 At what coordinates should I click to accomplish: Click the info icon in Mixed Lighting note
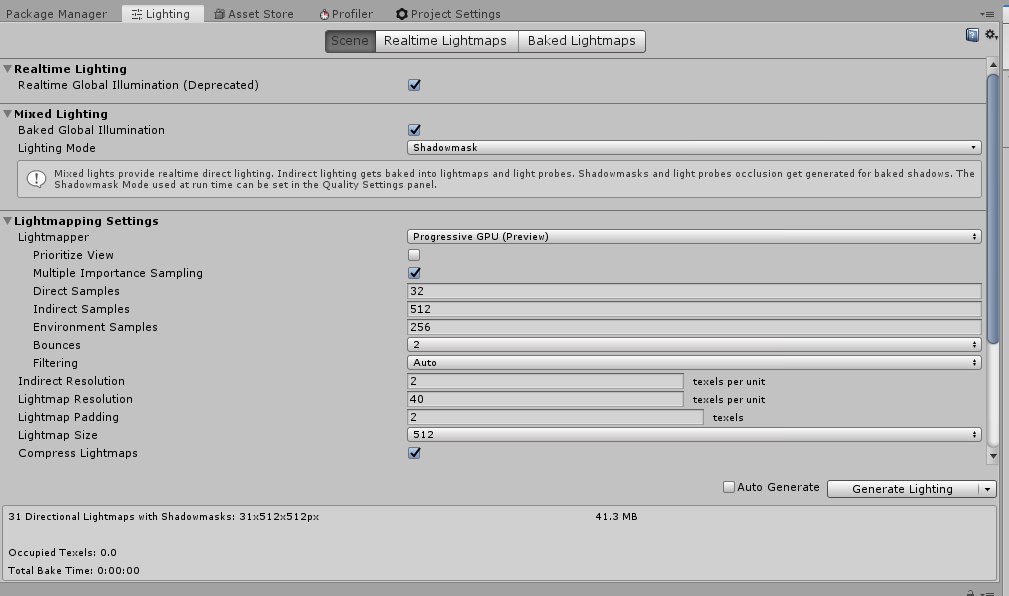[36, 179]
